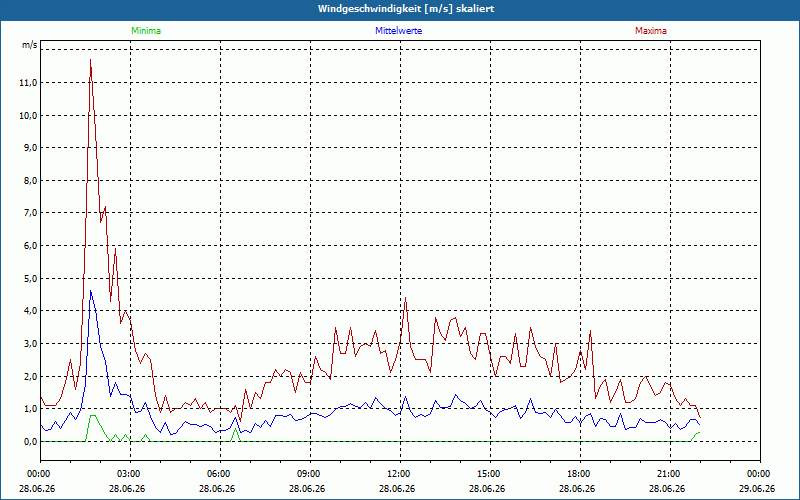Viewport: 800px width, 500px height.
Task: Click the 3,0 y-axis value
Action: pyautogui.click(x=30, y=344)
